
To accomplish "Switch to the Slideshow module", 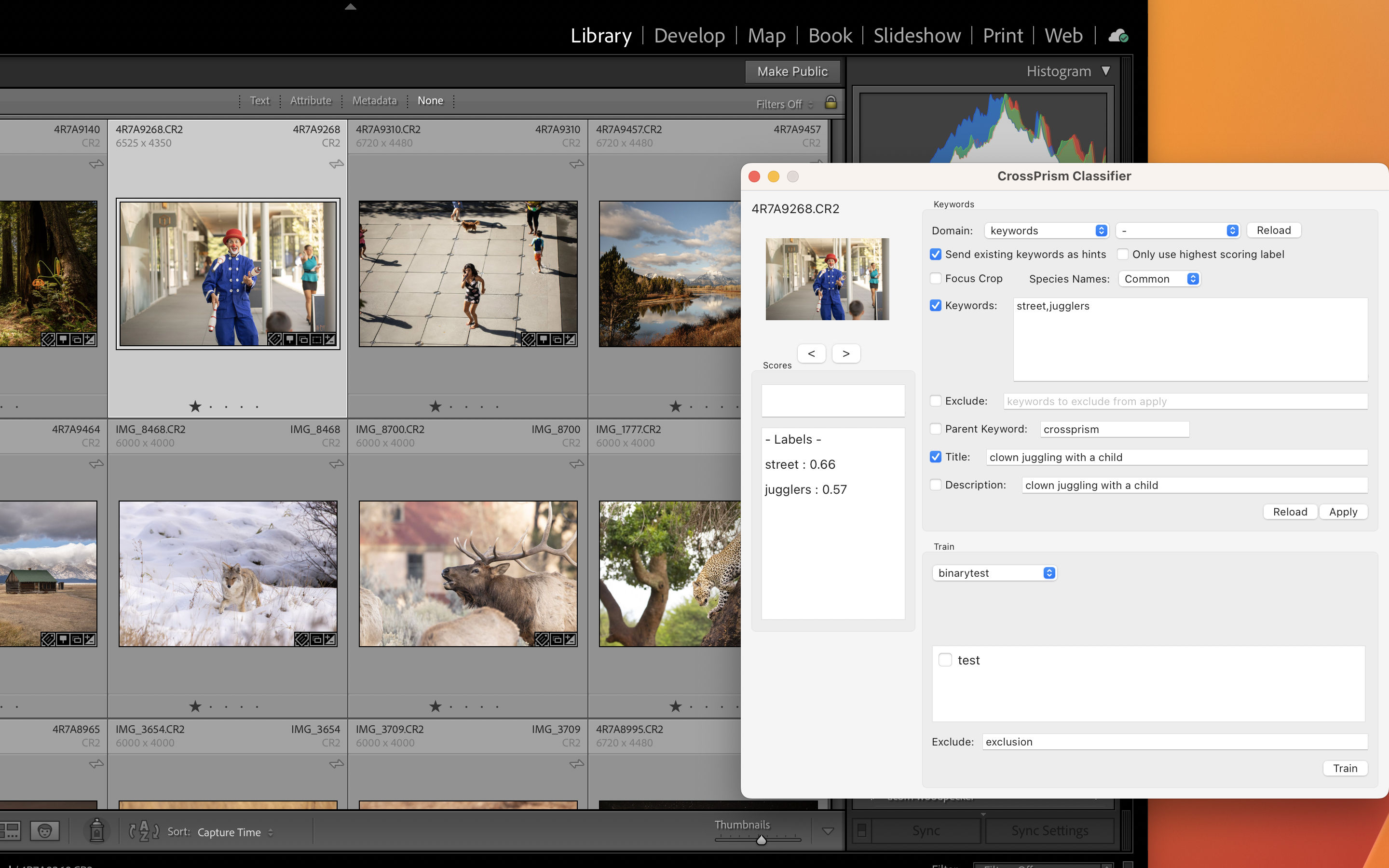I will click(917, 36).
